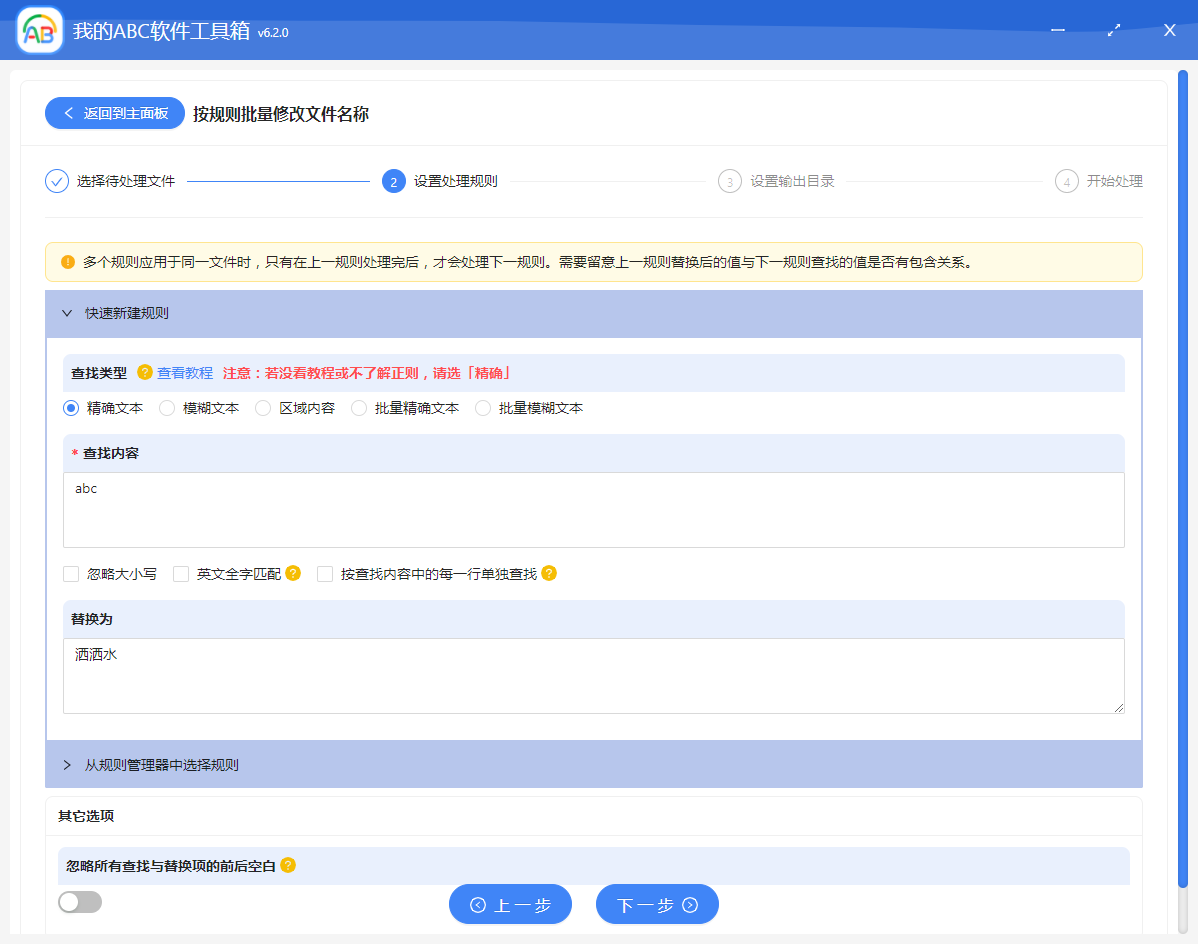This screenshot has width=1198, height=944.
Task: Check 按查找内容中的每一行单独查找
Action: coord(324,573)
